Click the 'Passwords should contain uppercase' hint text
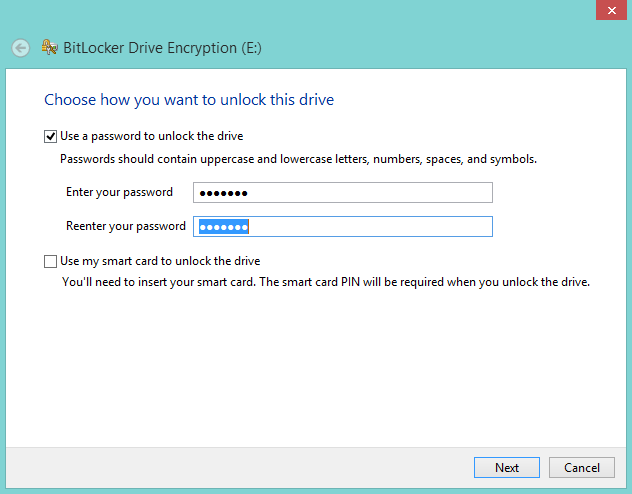The height and width of the screenshot is (494, 632). pos(298,159)
